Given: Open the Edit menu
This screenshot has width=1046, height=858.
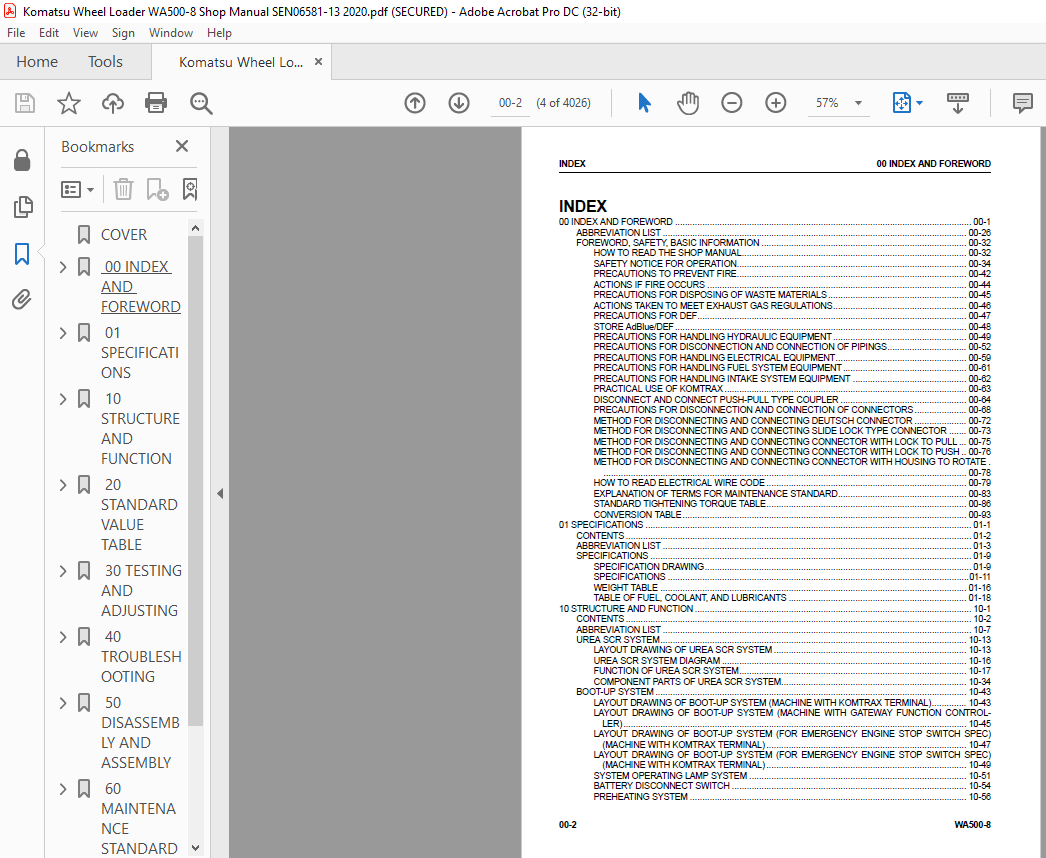Looking at the screenshot, I should point(49,33).
